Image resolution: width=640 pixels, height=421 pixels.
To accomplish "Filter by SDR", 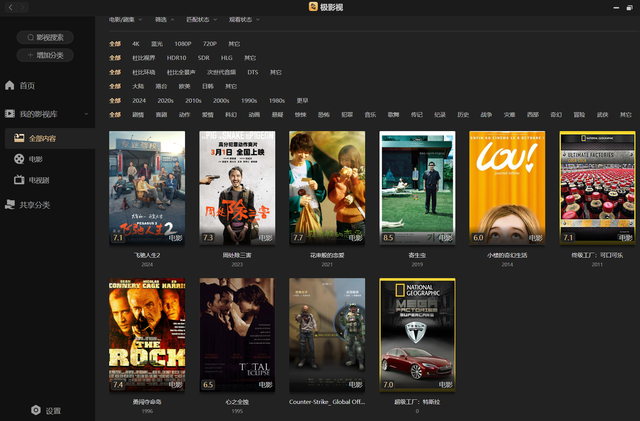I will click(204, 58).
